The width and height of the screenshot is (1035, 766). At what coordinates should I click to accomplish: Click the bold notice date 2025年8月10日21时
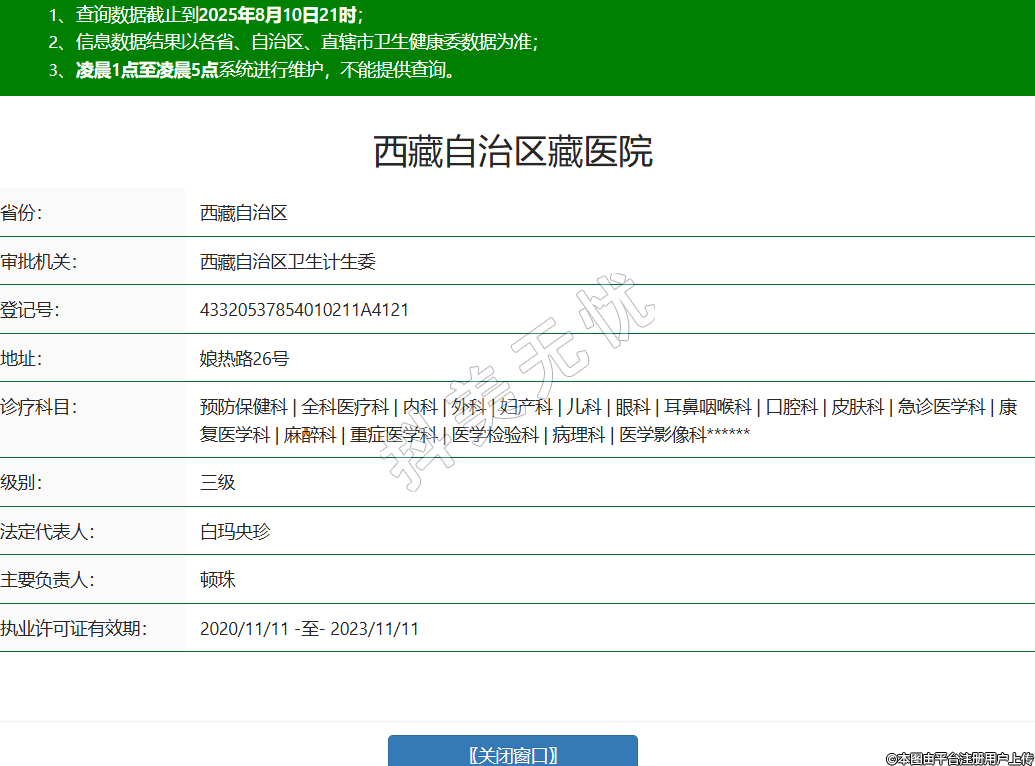[x=277, y=14]
